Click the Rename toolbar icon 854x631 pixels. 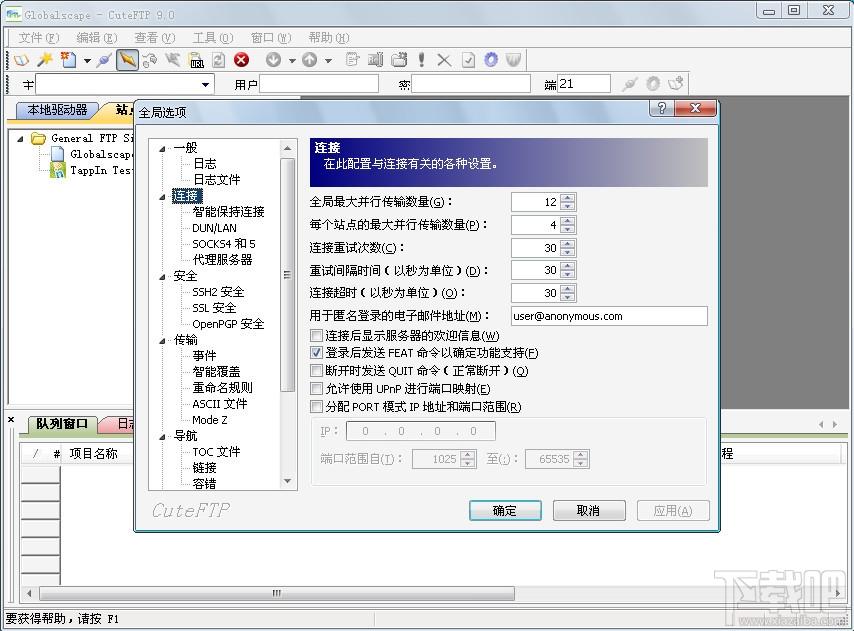pyautogui.click(x=375, y=59)
